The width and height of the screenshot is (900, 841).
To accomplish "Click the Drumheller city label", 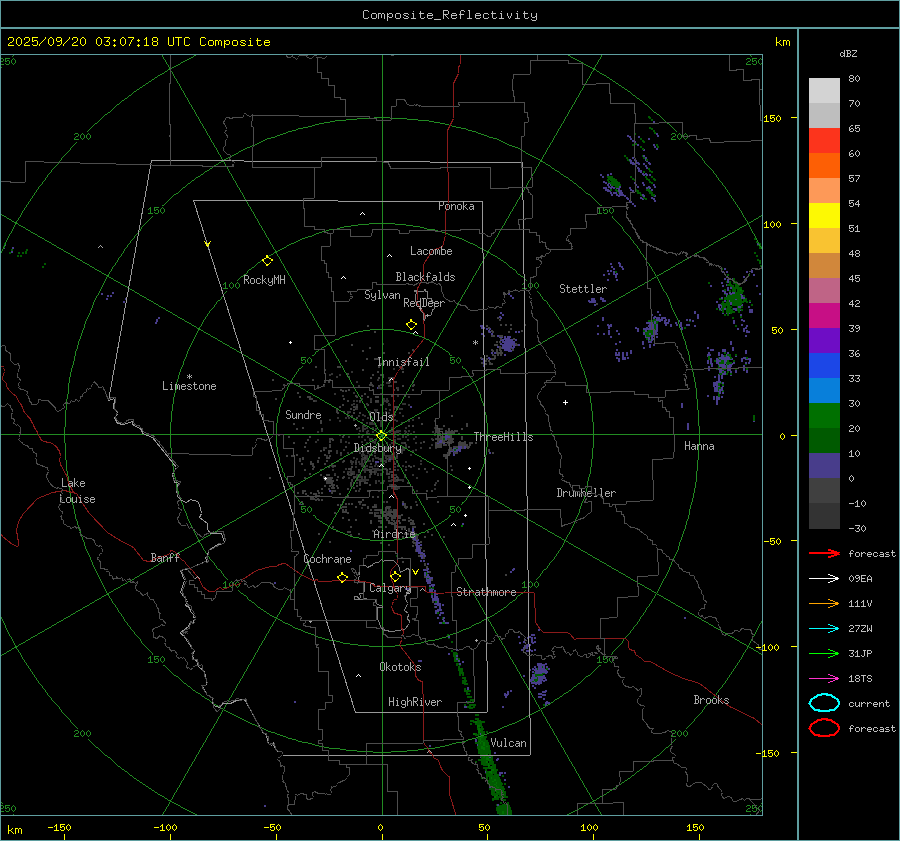I will click(x=586, y=493).
